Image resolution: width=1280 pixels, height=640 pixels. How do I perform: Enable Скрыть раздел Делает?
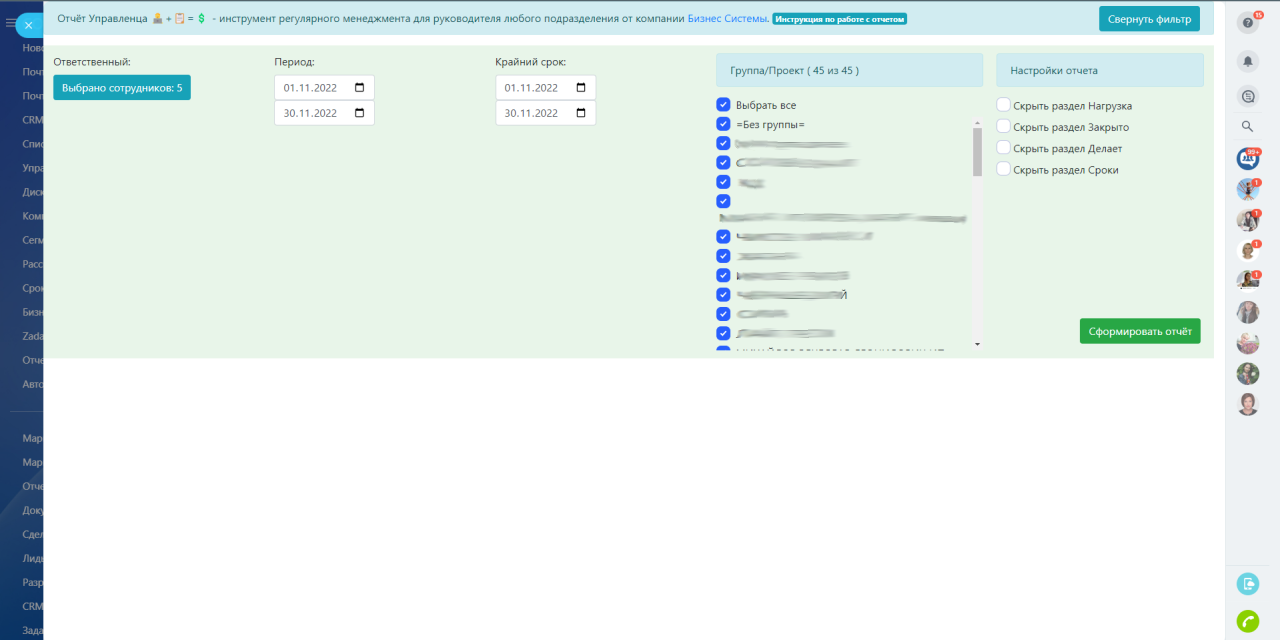[1004, 148]
